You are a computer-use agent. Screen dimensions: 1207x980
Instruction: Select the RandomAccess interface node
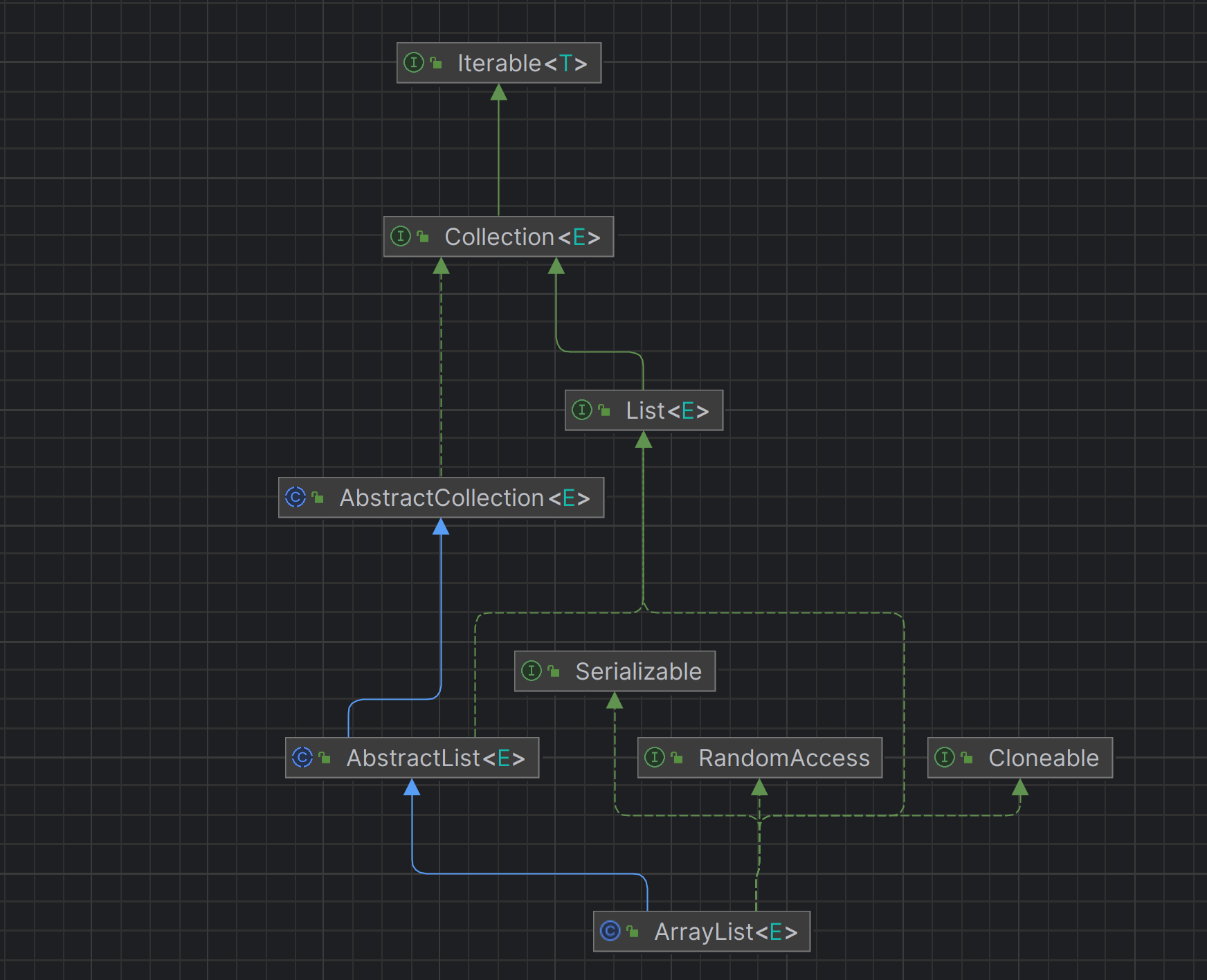click(x=759, y=758)
